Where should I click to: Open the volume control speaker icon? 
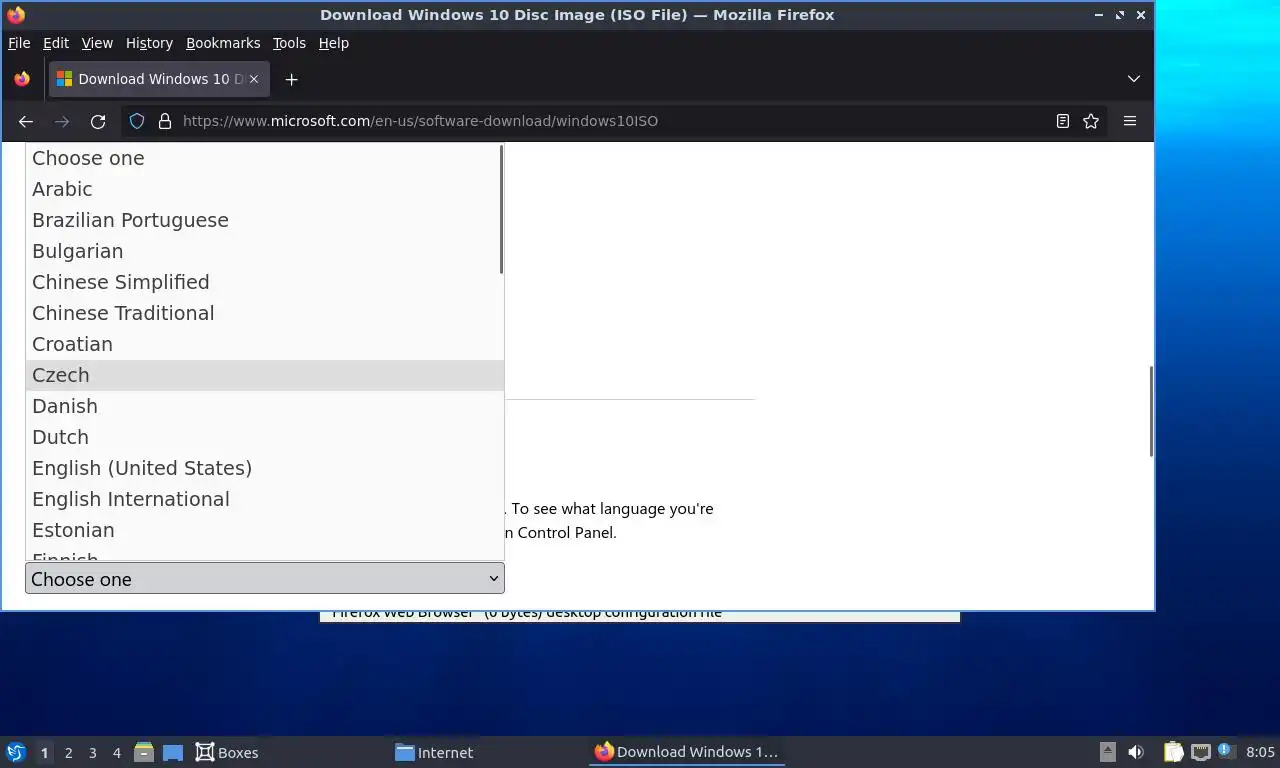point(1136,752)
